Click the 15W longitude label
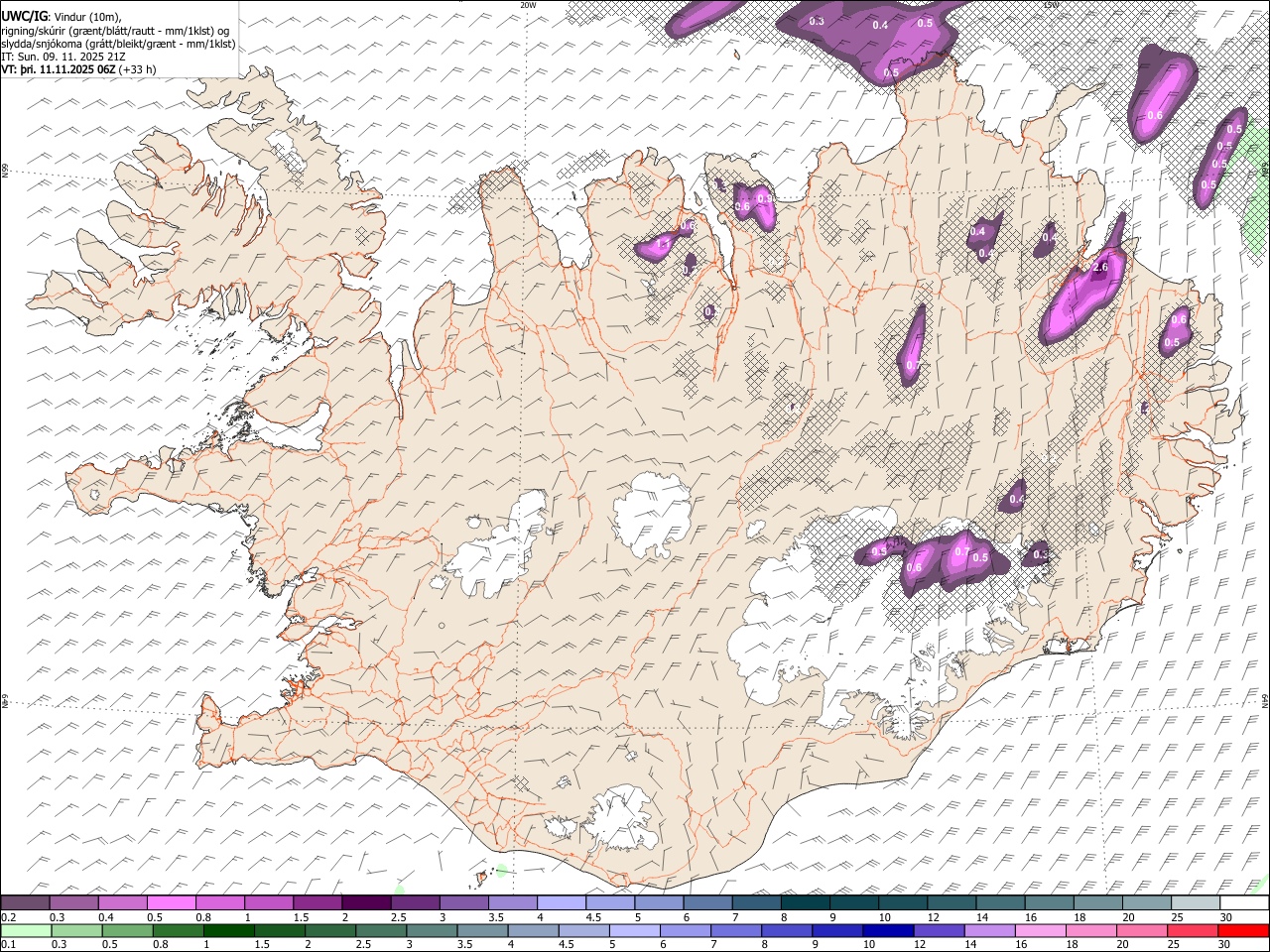This screenshot has height=952, width=1270. pos(1051,4)
